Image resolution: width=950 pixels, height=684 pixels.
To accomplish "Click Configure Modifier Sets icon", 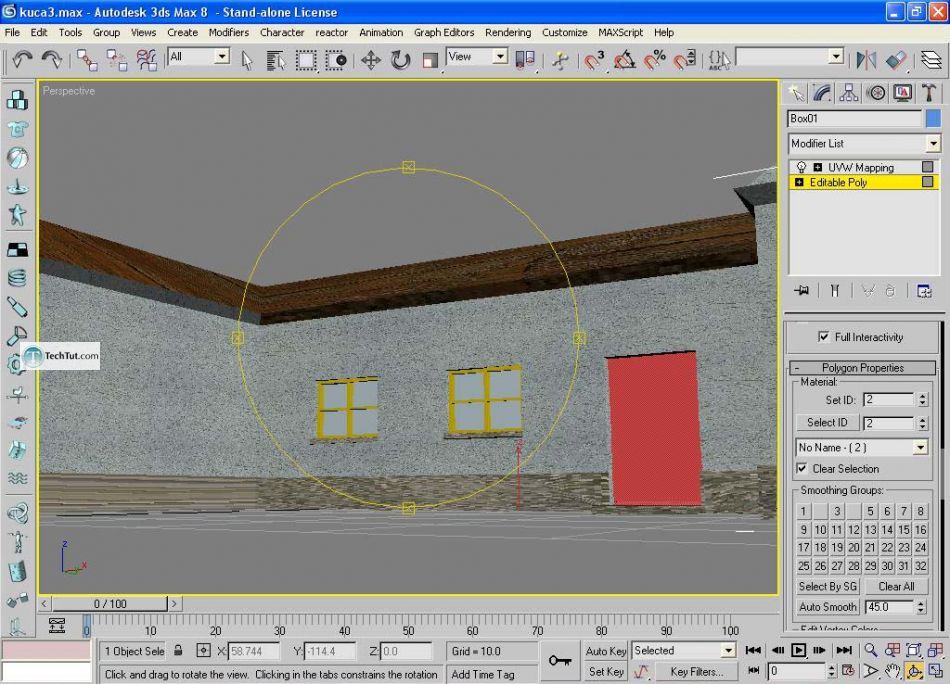I will click(x=924, y=291).
